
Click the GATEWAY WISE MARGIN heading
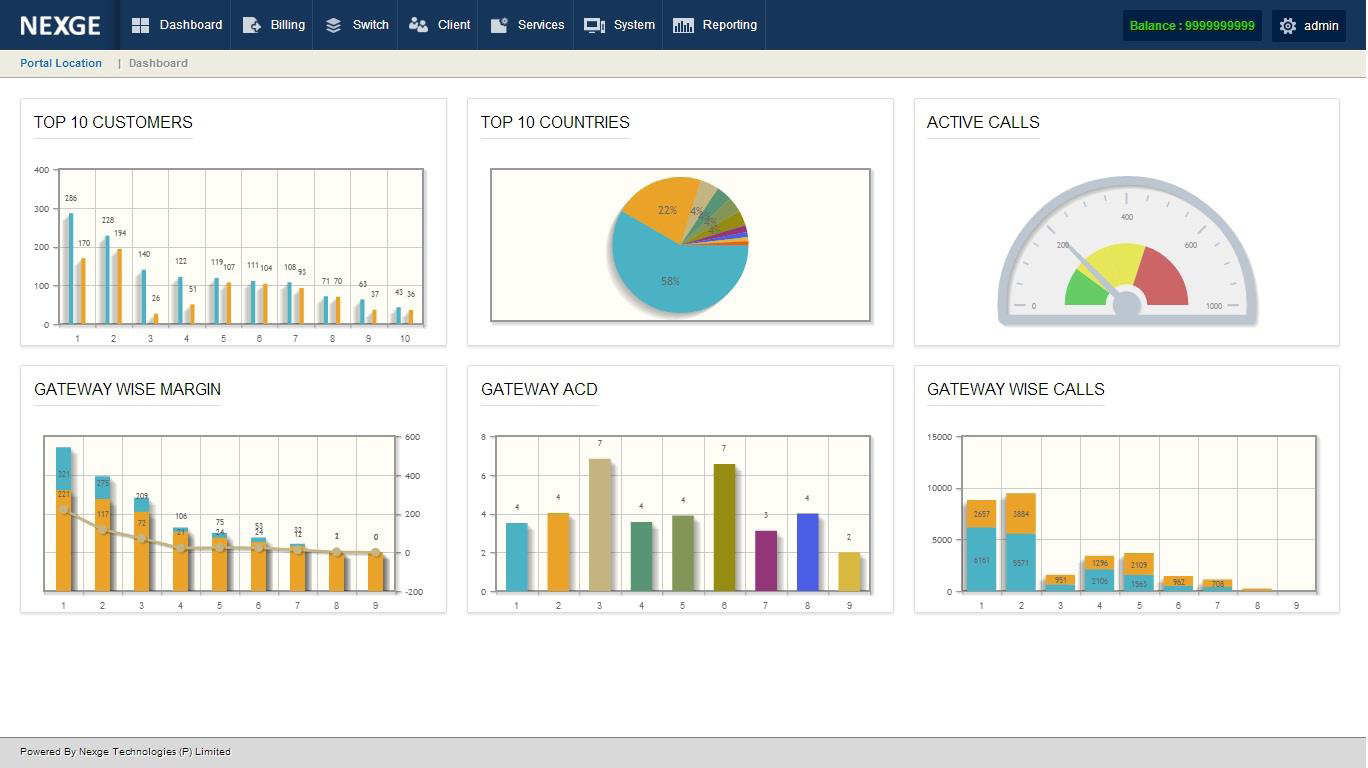127,389
